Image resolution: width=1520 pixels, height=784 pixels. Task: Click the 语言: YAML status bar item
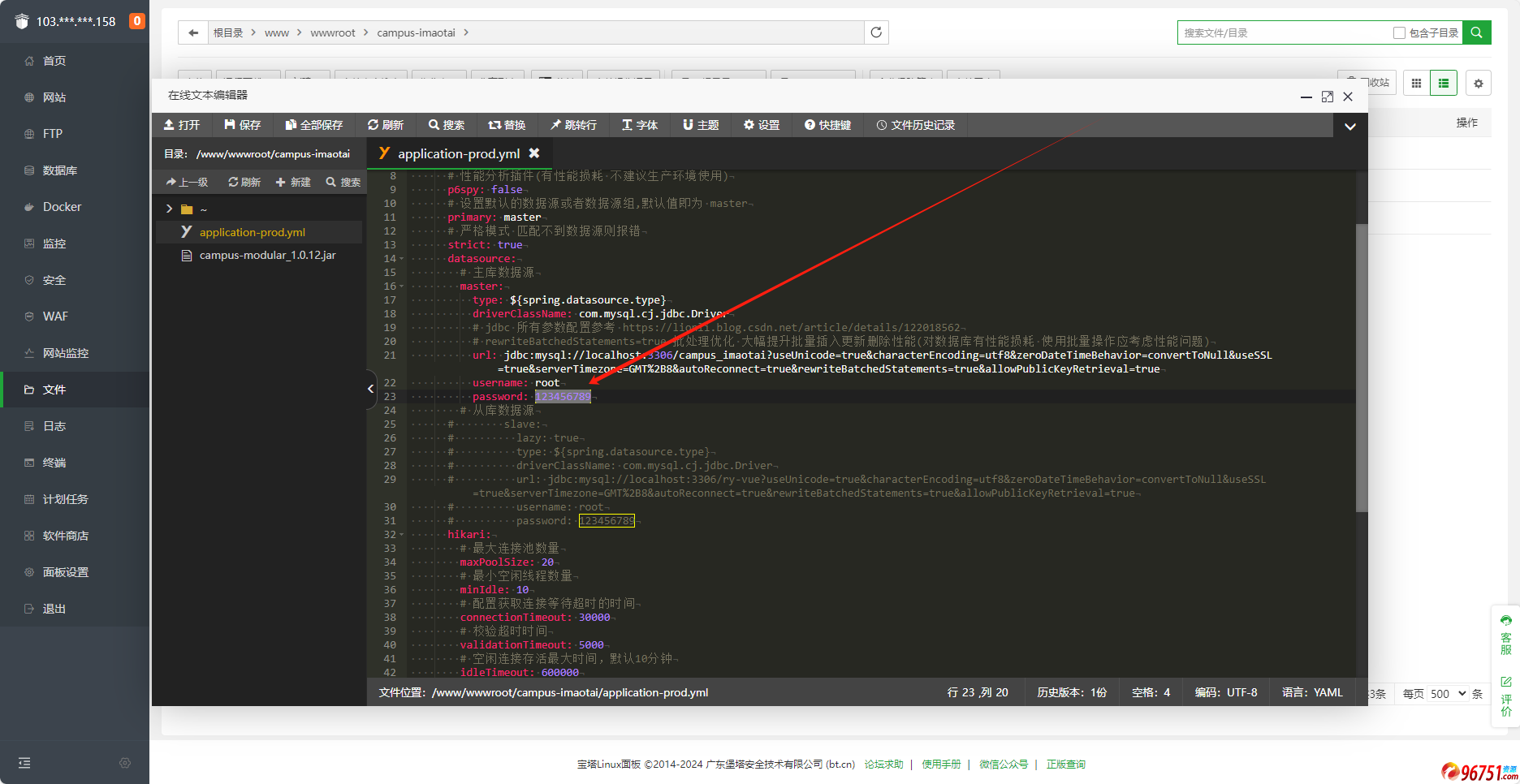pos(1312,692)
